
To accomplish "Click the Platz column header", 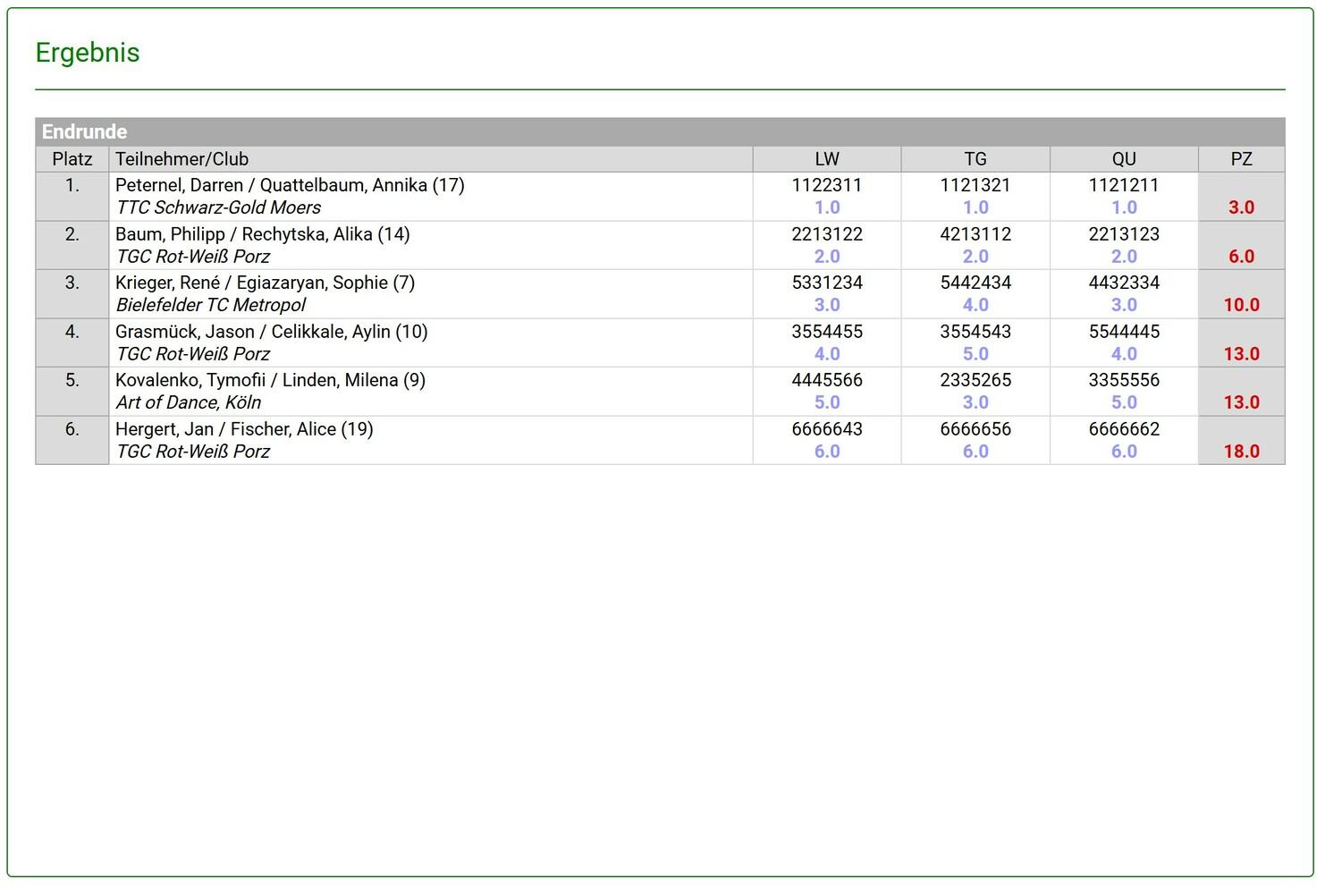I will coord(72,159).
